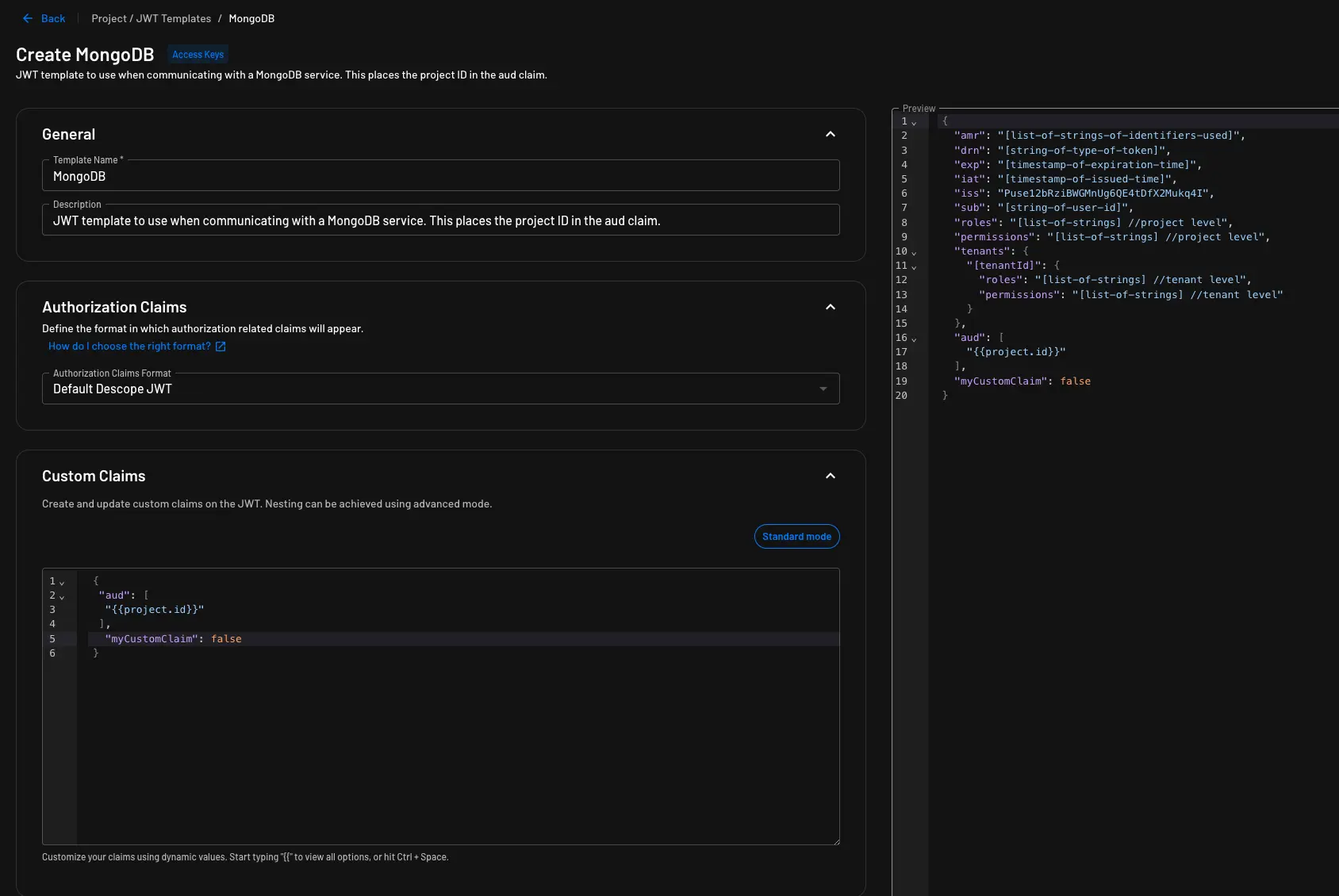Click the "amr" line in Preview
This screenshot has width=1339, height=896.
[x=1099, y=136]
